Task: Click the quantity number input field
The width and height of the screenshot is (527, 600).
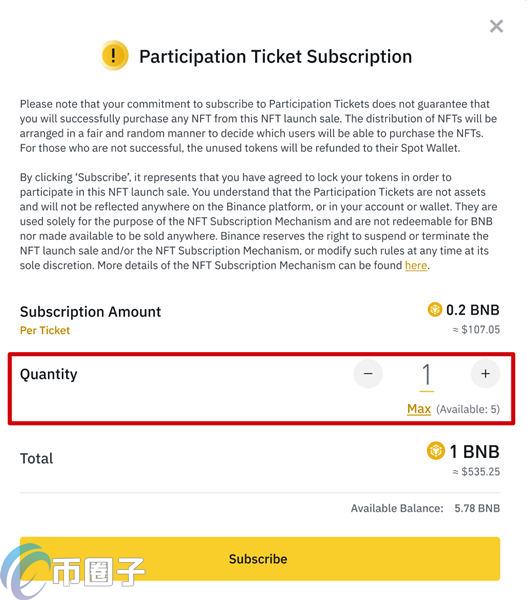Action: pyautogui.click(x=426, y=376)
